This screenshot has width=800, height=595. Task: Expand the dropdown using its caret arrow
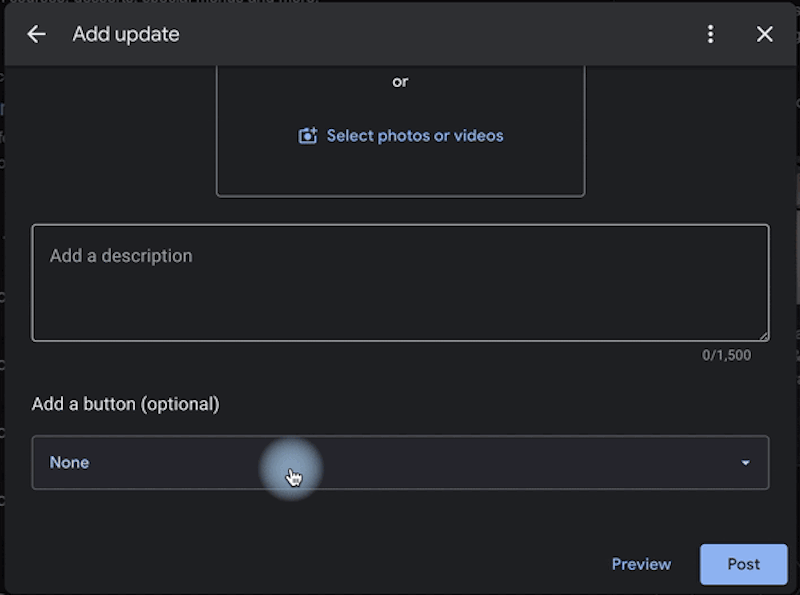click(745, 463)
